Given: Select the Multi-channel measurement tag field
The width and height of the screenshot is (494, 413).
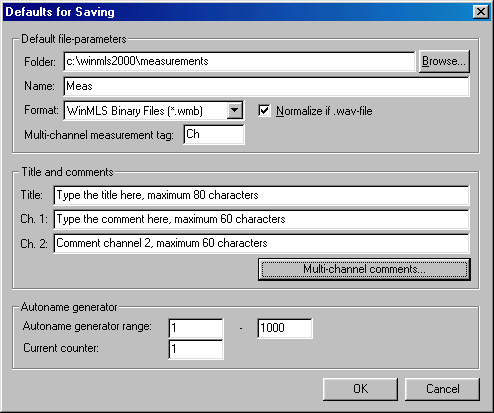Looking at the screenshot, I should (x=214, y=135).
